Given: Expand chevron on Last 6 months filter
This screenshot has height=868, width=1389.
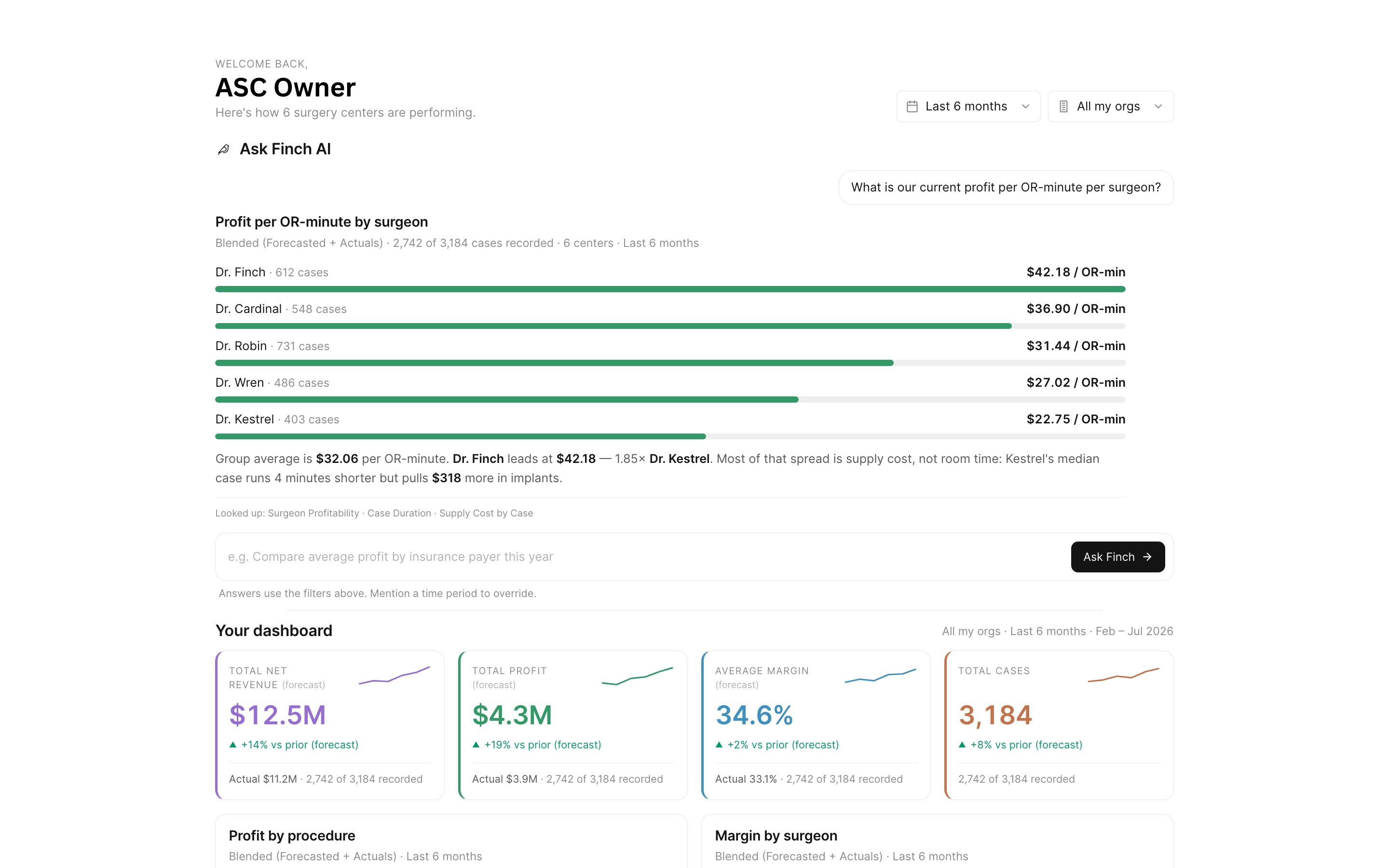Looking at the screenshot, I should click(x=1026, y=106).
